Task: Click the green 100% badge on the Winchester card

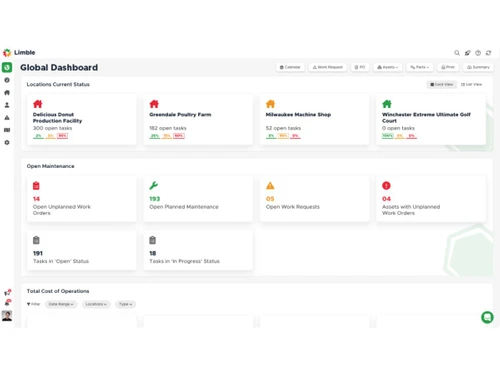Action: (388, 136)
